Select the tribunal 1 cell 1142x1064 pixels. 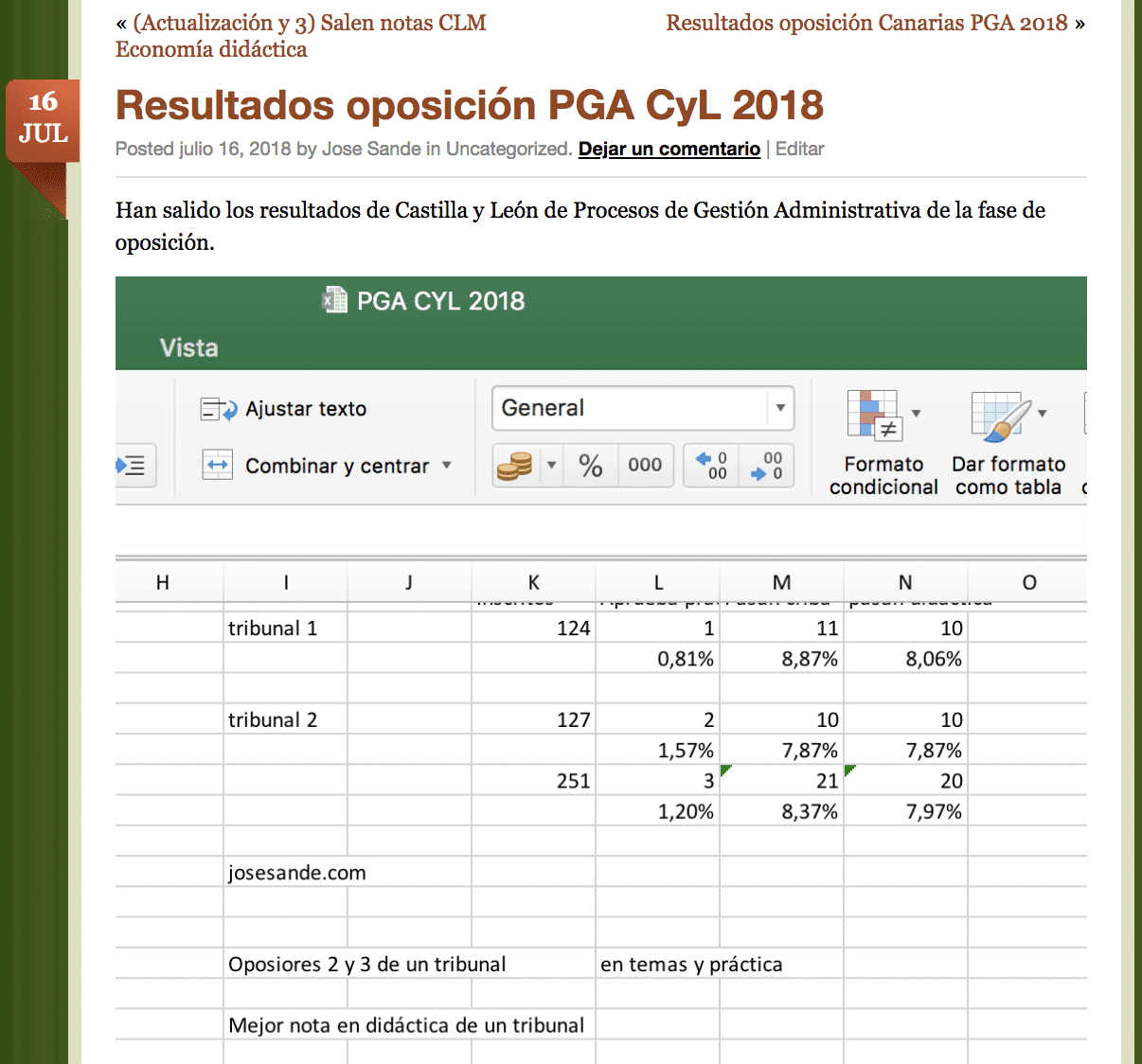coord(285,629)
